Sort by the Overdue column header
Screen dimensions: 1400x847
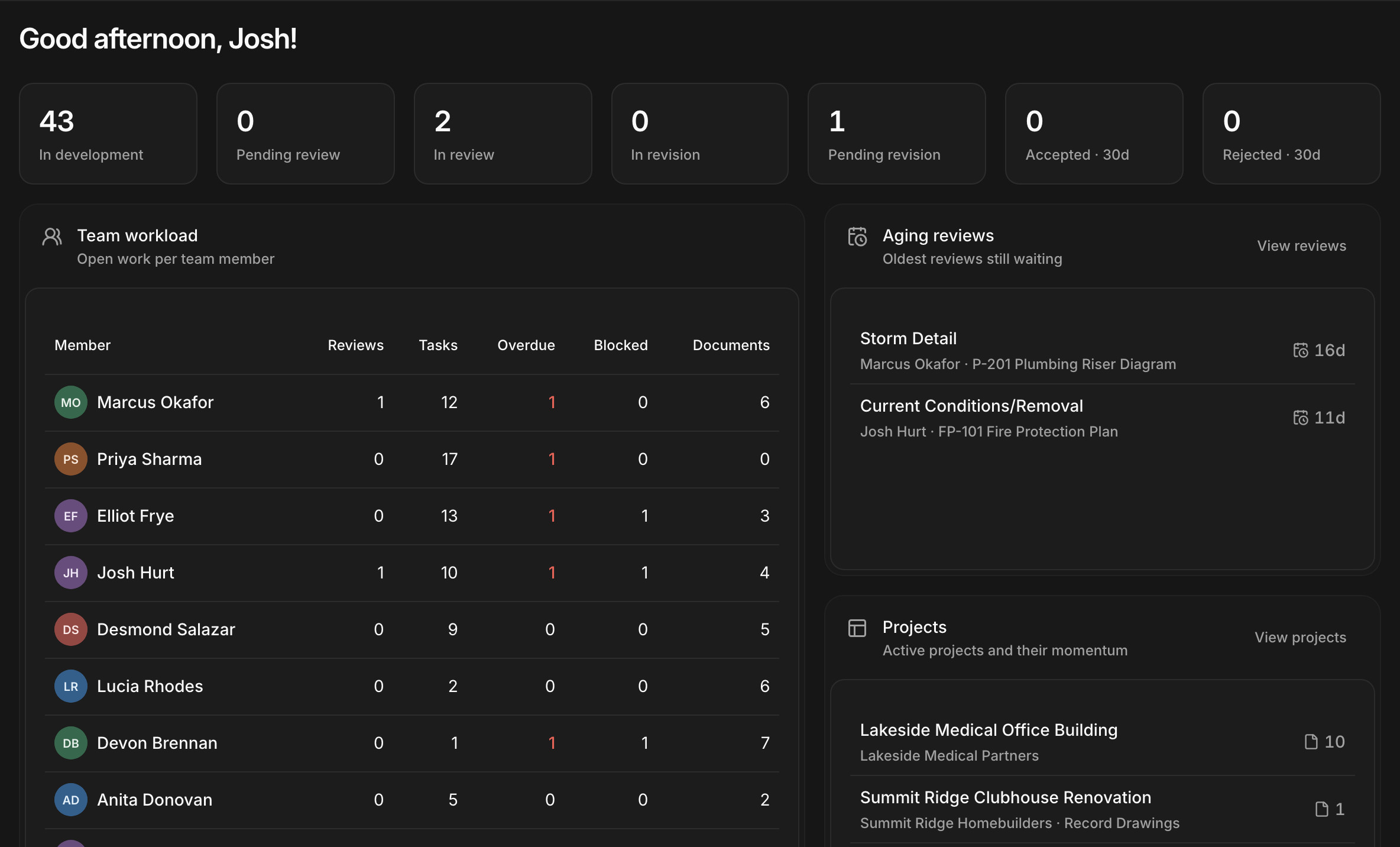[x=526, y=345]
